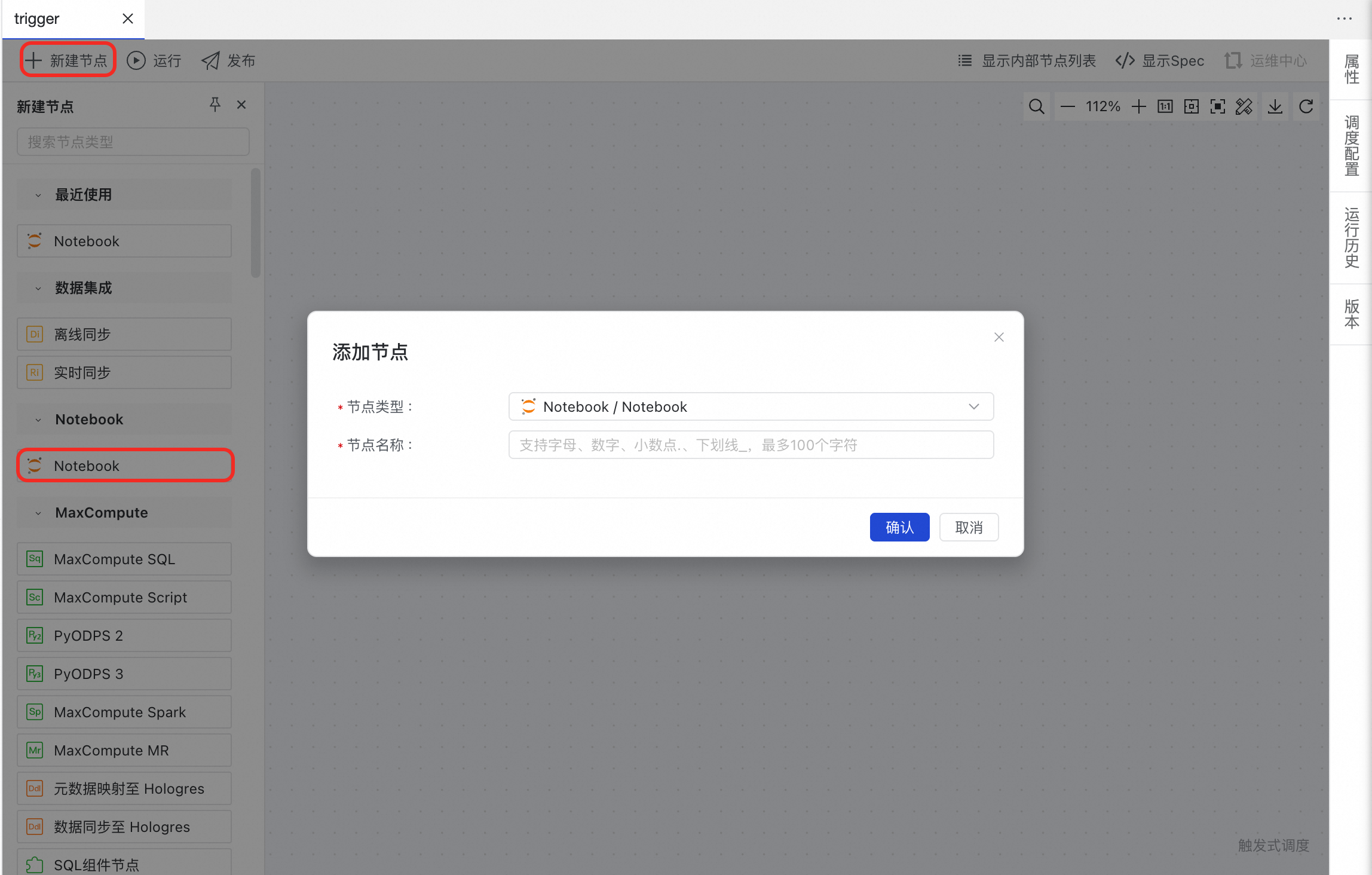Pin the 新建节点 panel

pyautogui.click(x=215, y=105)
